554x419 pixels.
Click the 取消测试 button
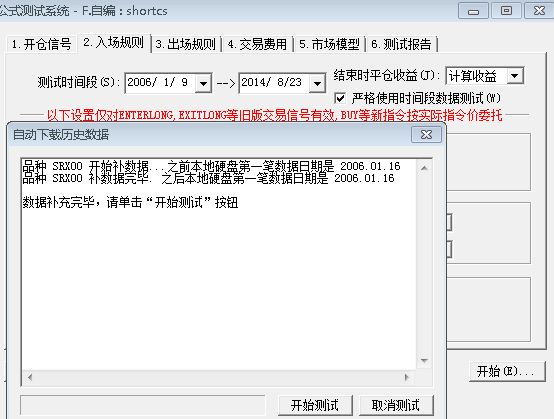(396, 405)
